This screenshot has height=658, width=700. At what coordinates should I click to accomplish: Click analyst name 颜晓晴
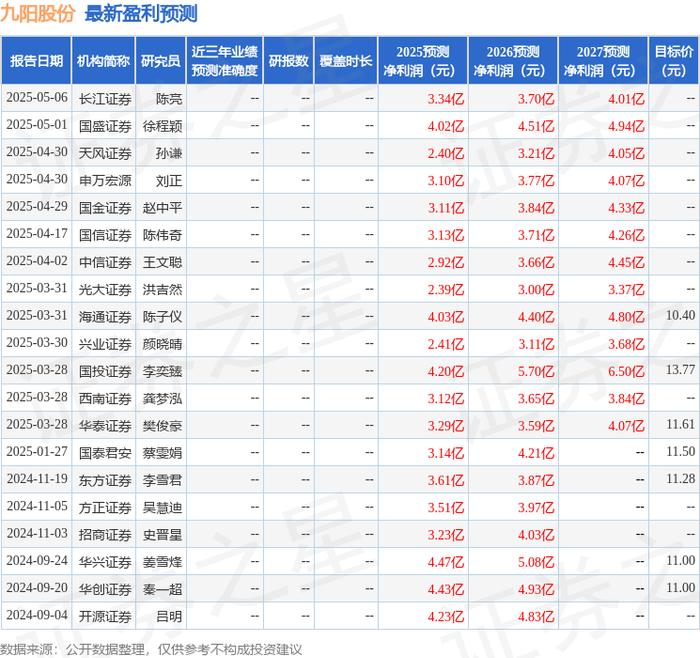click(x=162, y=344)
